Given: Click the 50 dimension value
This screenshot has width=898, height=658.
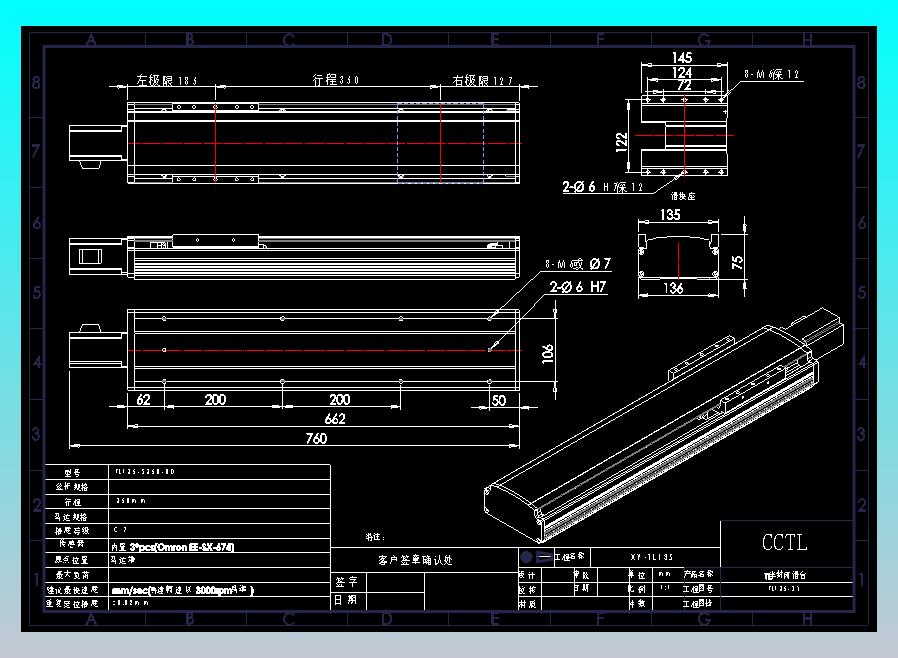Looking at the screenshot, I should click(x=499, y=400).
